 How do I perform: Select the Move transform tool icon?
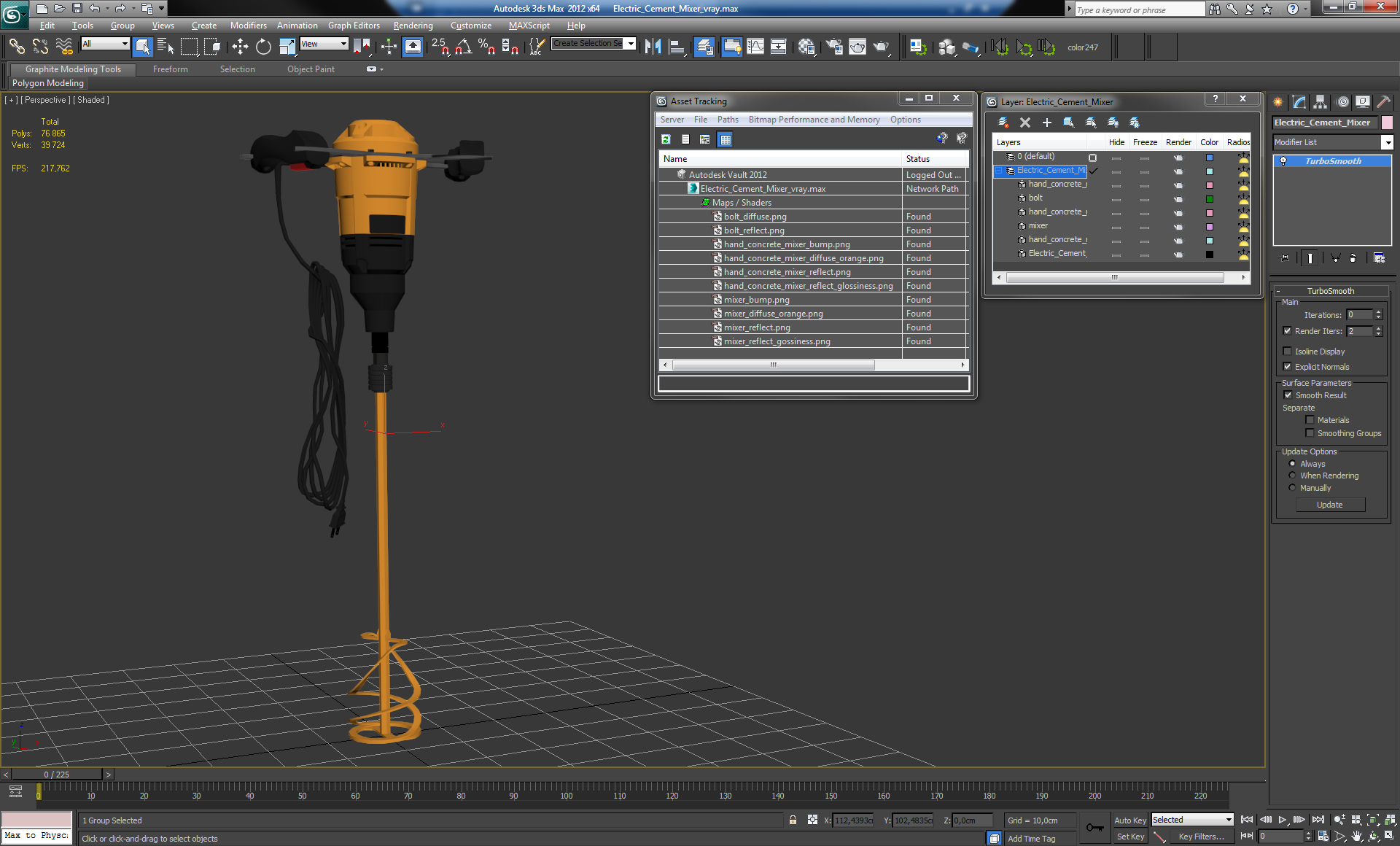click(240, 46)
